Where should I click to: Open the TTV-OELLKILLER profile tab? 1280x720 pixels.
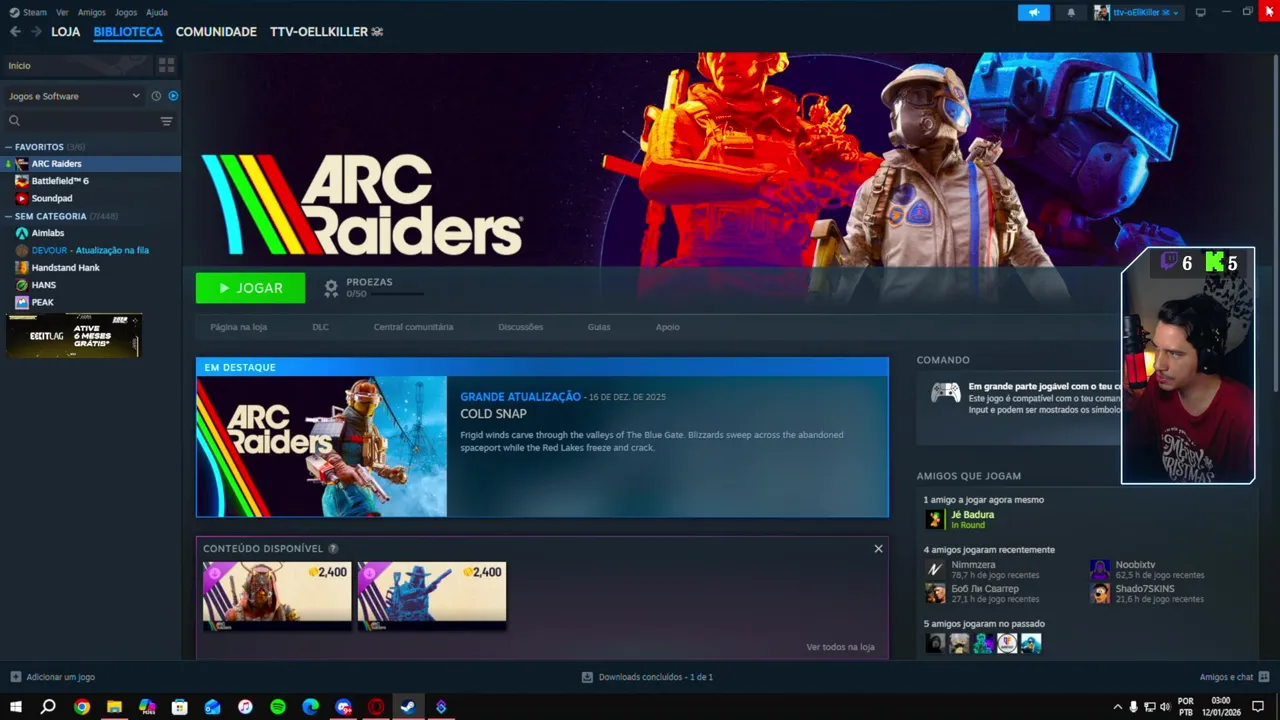click(x=326, y=32)
